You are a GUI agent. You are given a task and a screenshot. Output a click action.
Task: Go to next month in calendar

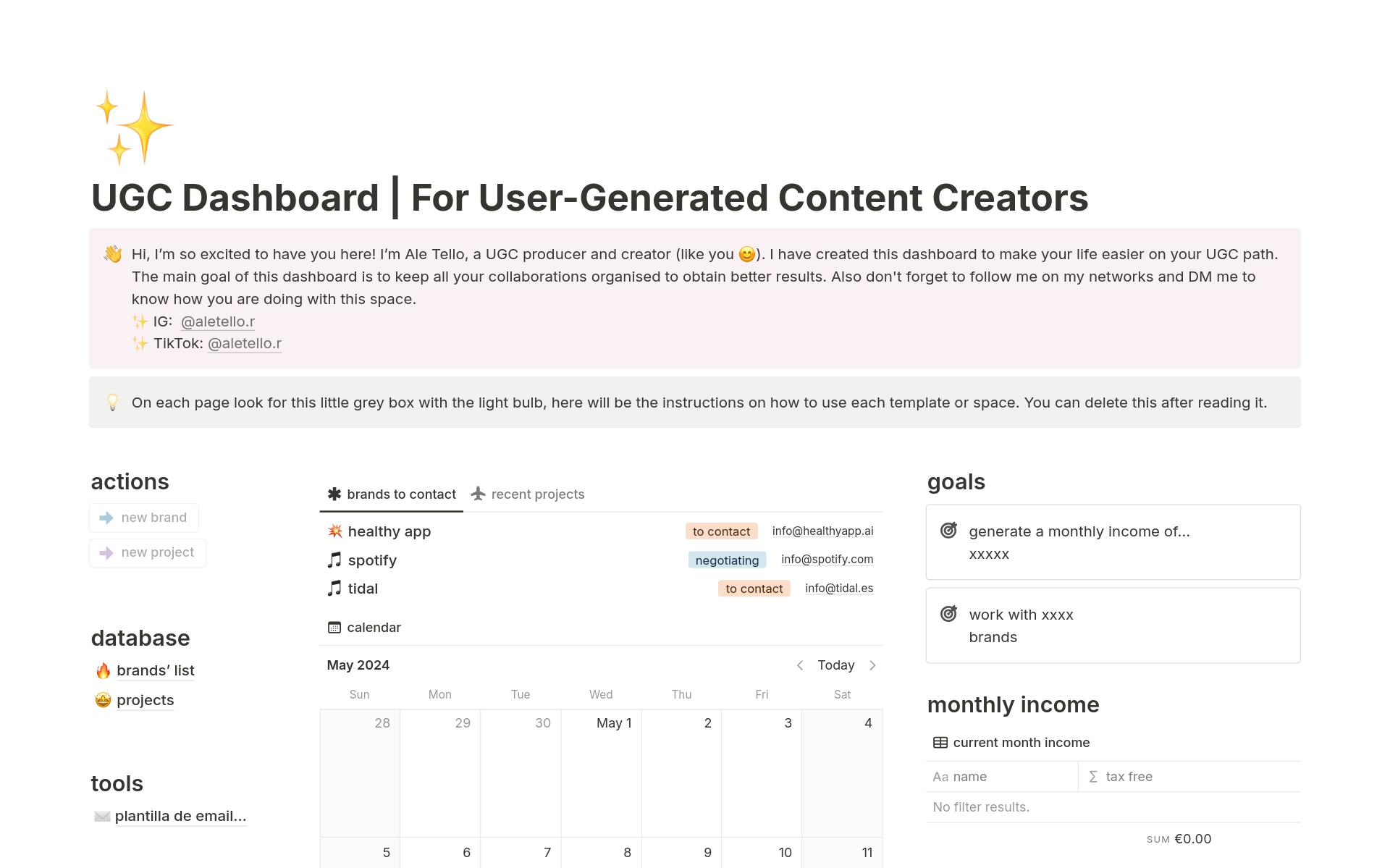click(x=872, y=665)
